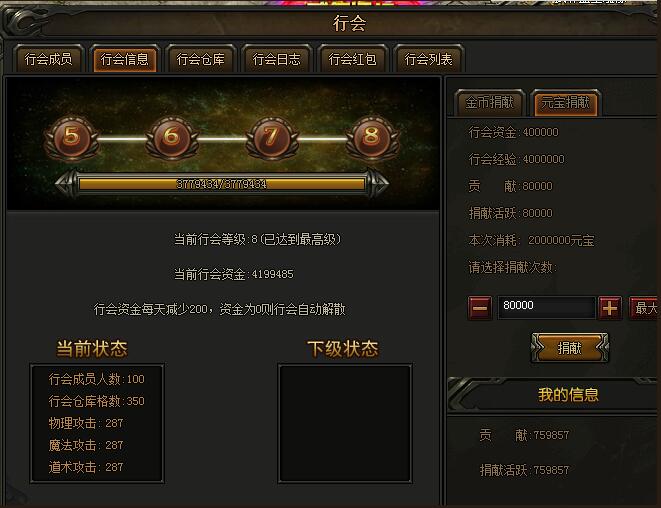Click the level 7 guild badge
This screenshot has width=661, height=508.
click(x=271, y=138)
